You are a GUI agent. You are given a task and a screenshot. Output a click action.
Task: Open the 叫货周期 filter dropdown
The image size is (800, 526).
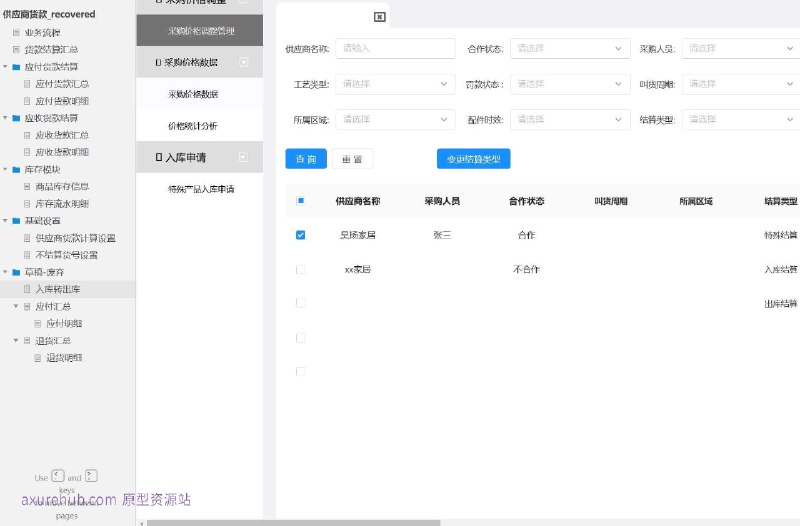(x=741, y=84)
